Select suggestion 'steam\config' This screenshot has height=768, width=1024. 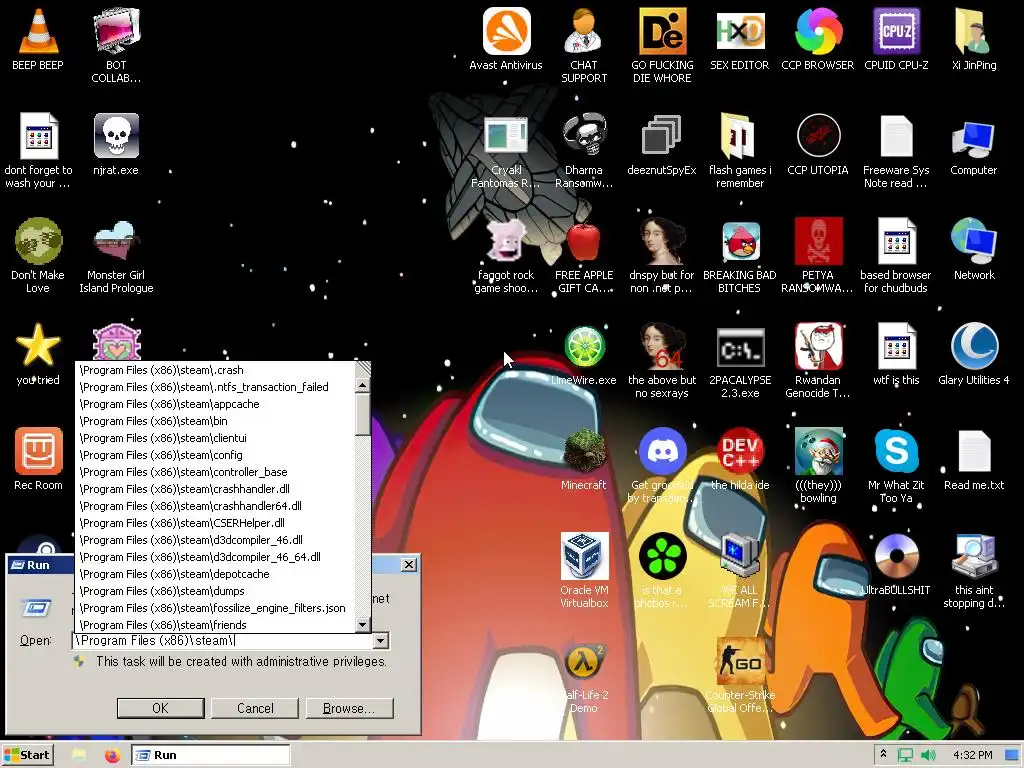point(216,455)
